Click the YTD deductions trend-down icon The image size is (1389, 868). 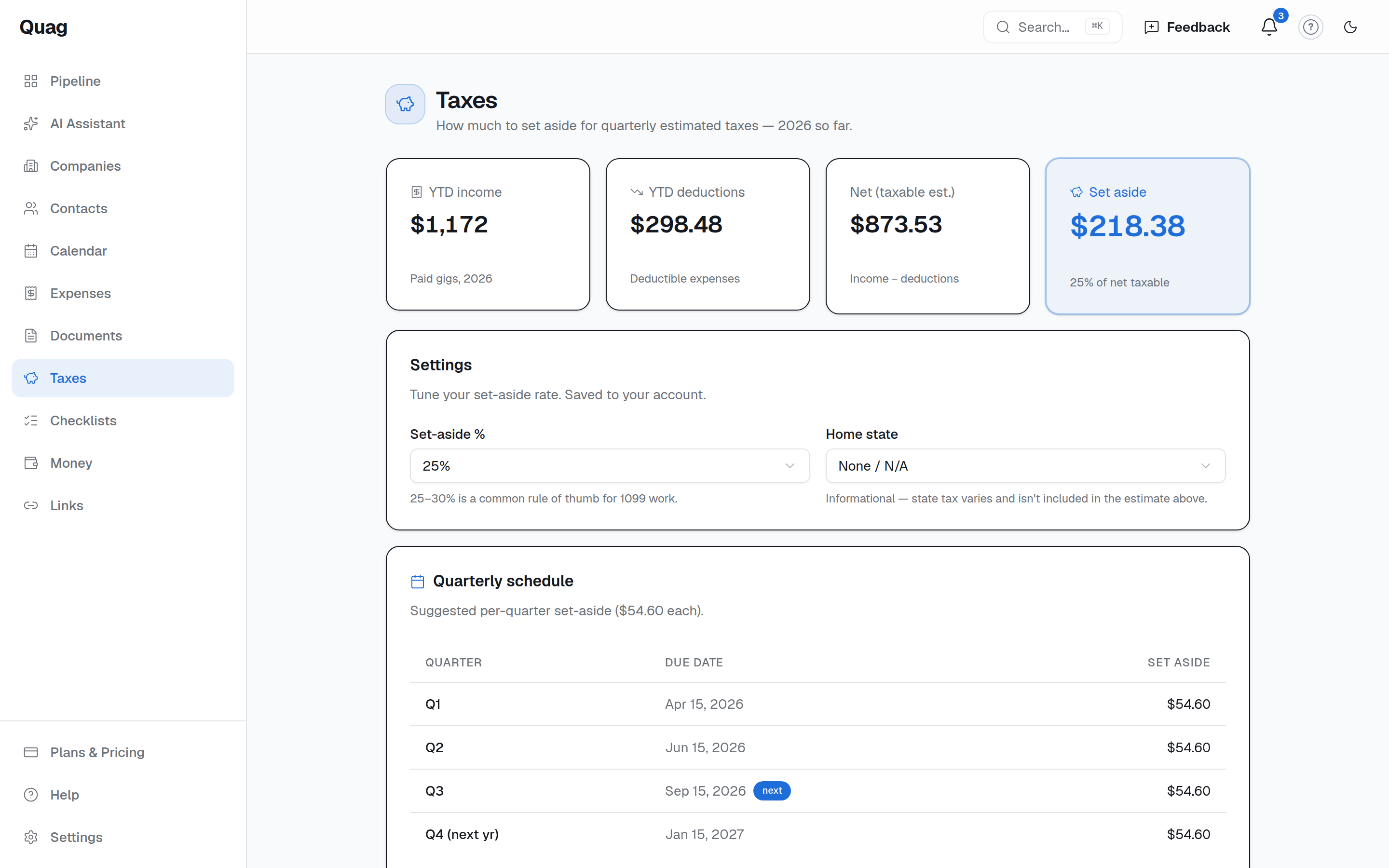[637, 192]
